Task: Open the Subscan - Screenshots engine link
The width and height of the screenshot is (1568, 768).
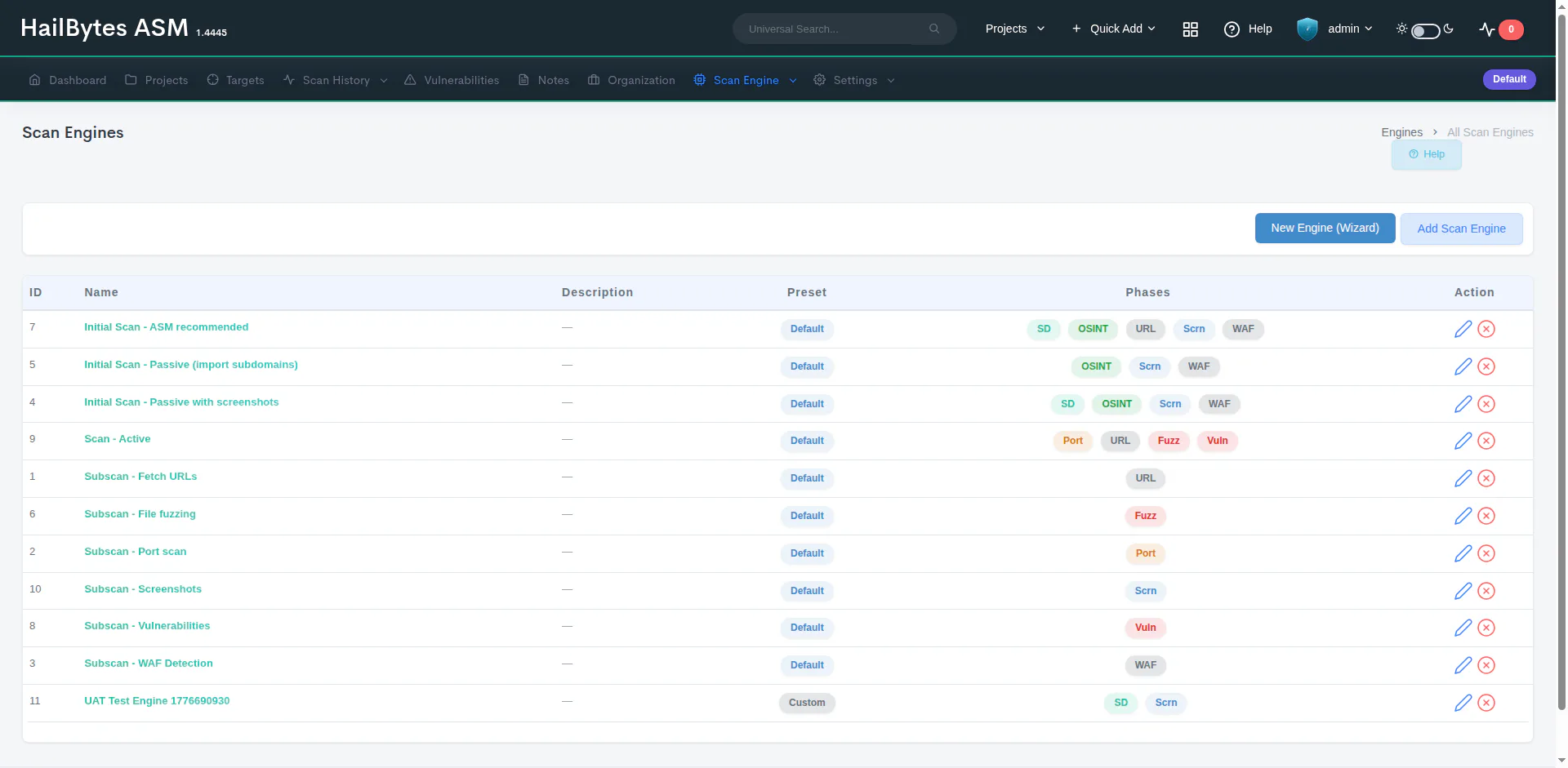Action: 143,589
